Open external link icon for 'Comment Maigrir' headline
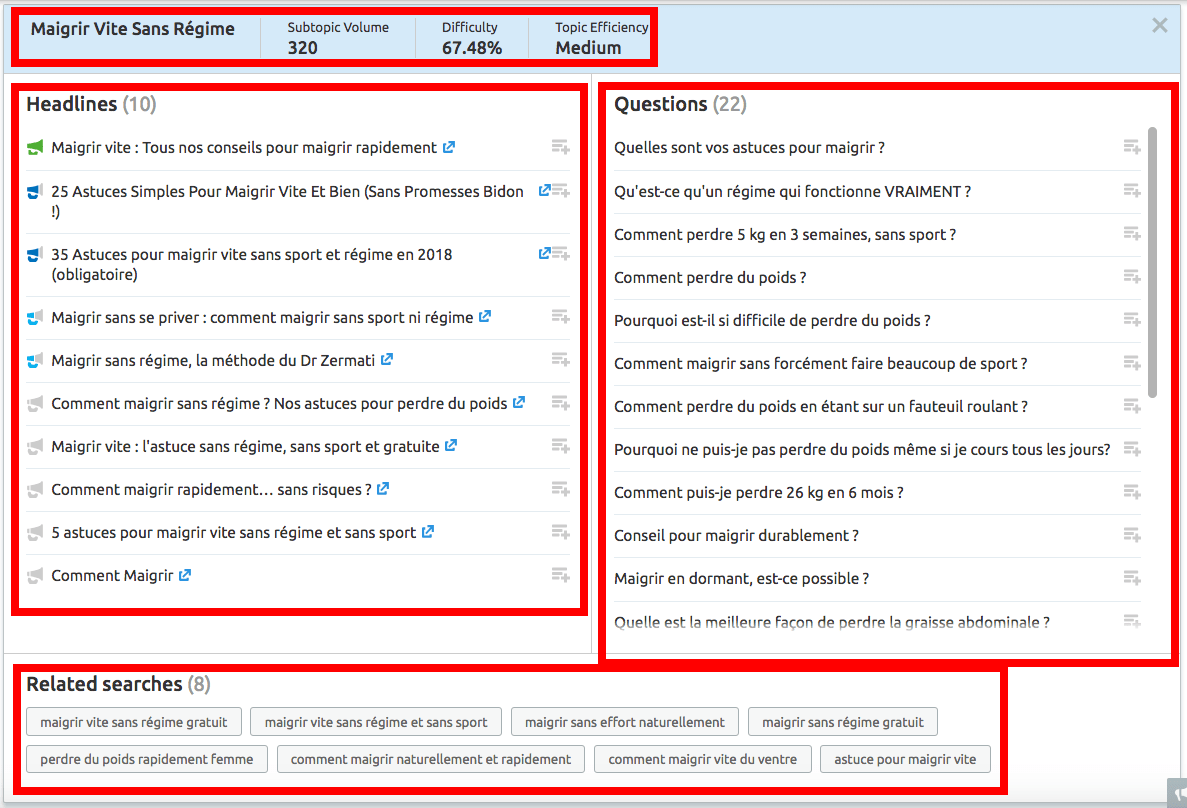 point(185,575)
